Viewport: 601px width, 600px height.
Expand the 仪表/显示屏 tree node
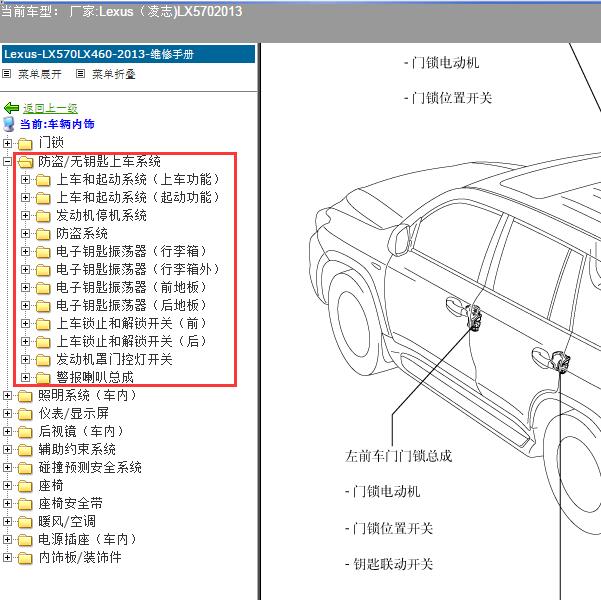click(7, 414)
